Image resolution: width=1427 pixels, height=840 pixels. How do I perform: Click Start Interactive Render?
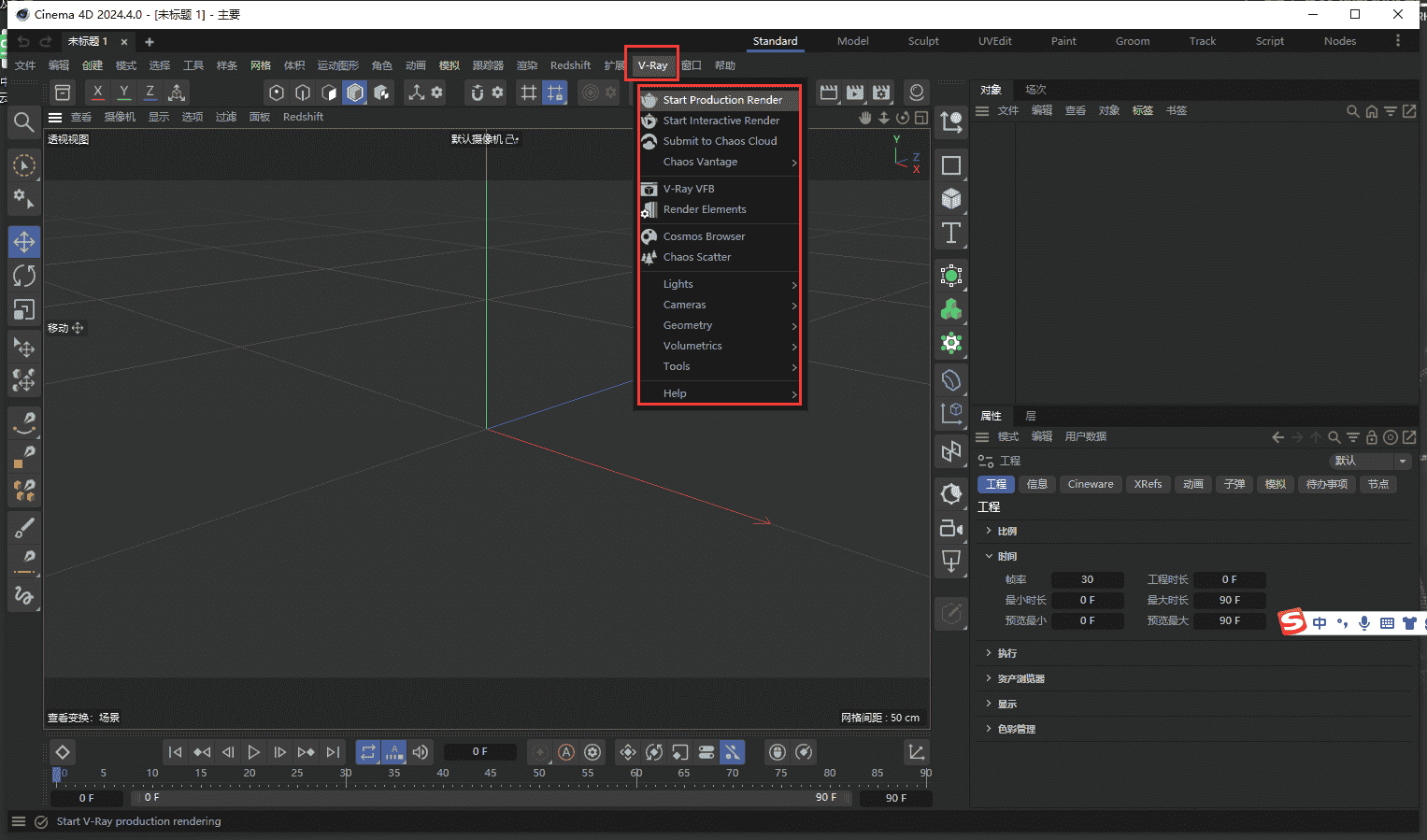[x=720, y=120]
